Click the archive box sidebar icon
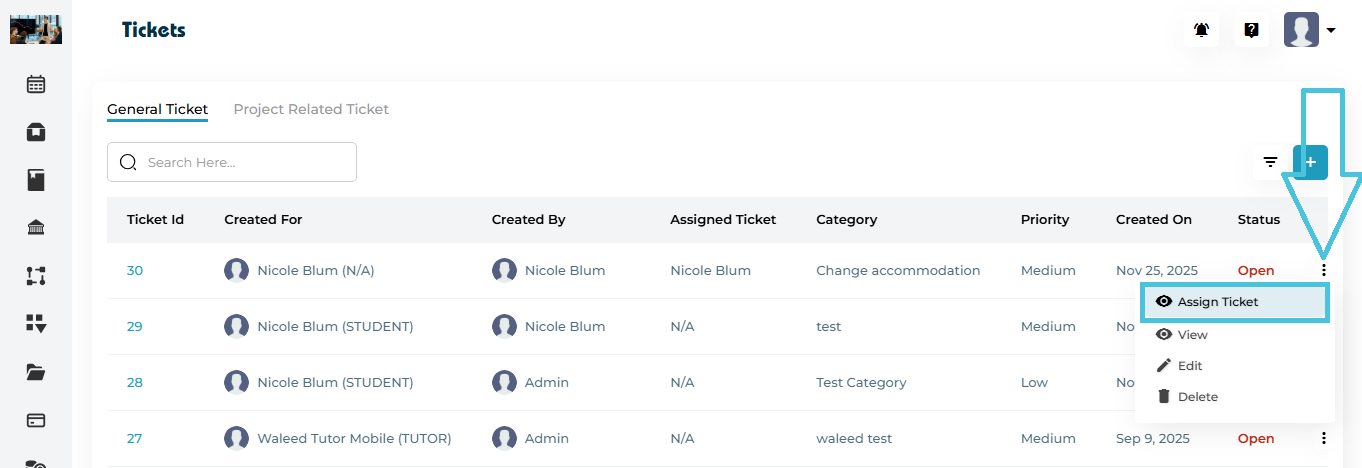Viewport: 1362px width, 468px height. coord(36,132)
